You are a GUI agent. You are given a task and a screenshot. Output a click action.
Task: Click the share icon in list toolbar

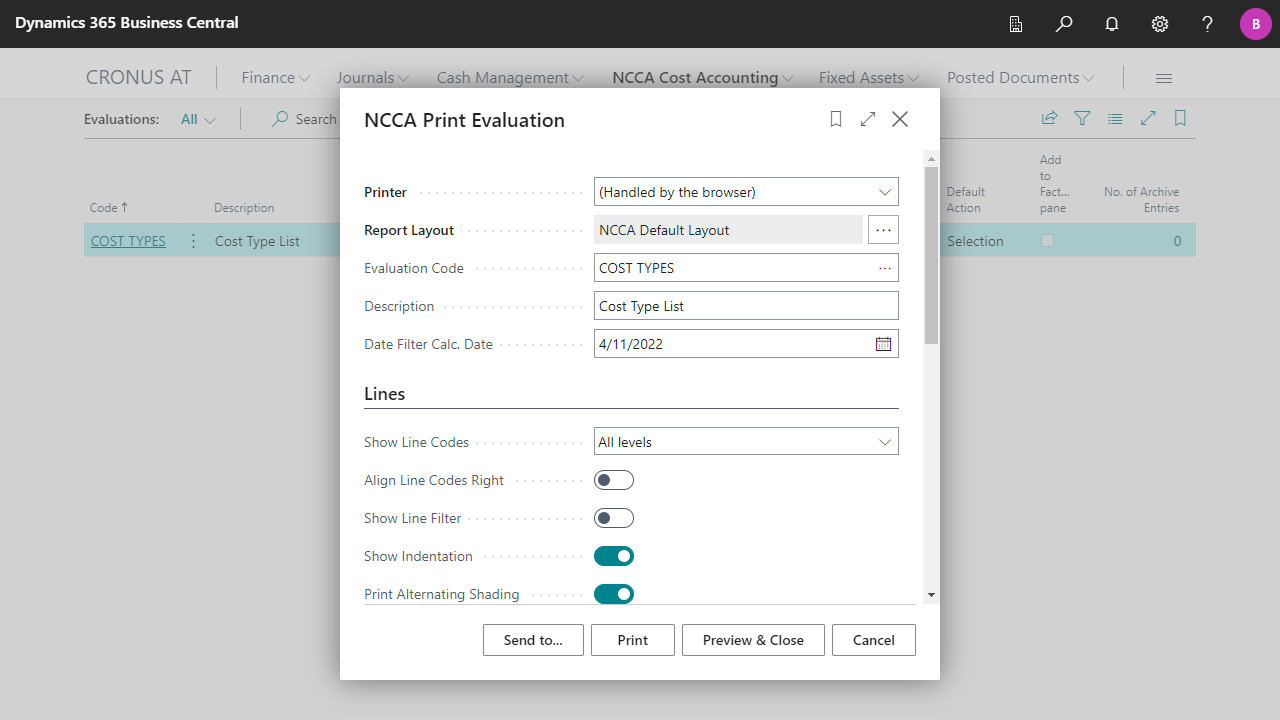point(1049,118)
